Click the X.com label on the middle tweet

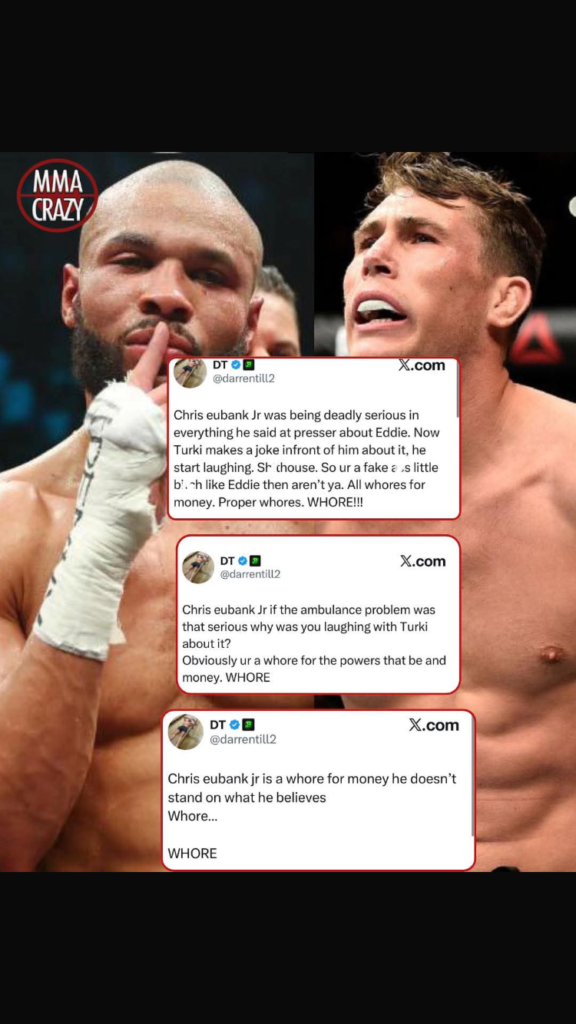[x=423, y=561]
